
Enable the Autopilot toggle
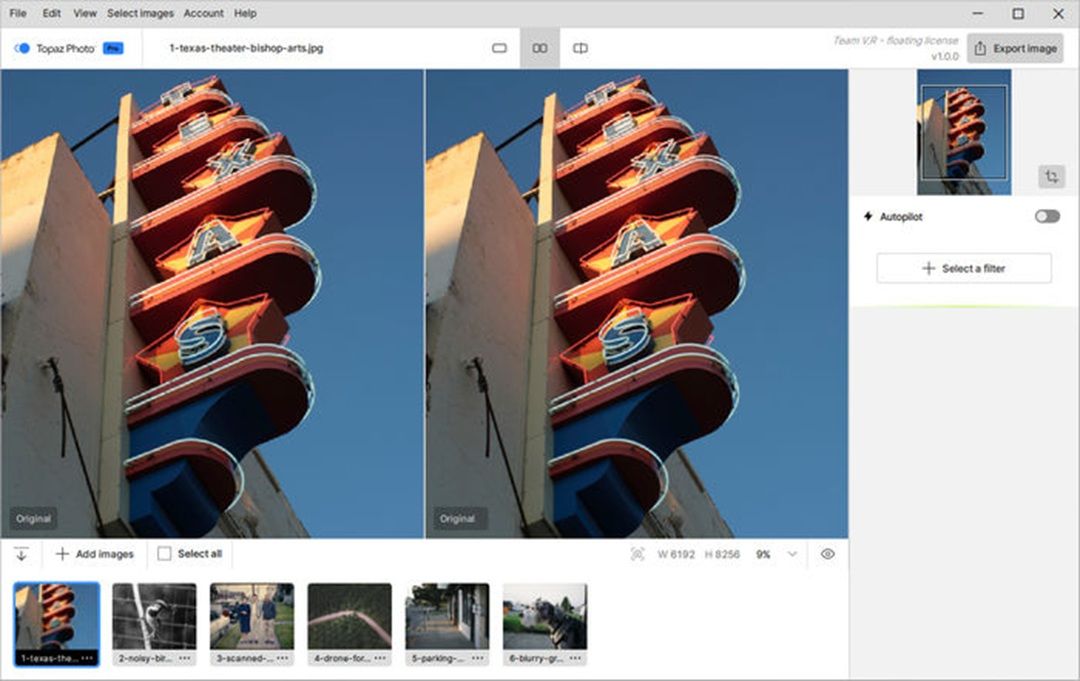point(1046,216)
